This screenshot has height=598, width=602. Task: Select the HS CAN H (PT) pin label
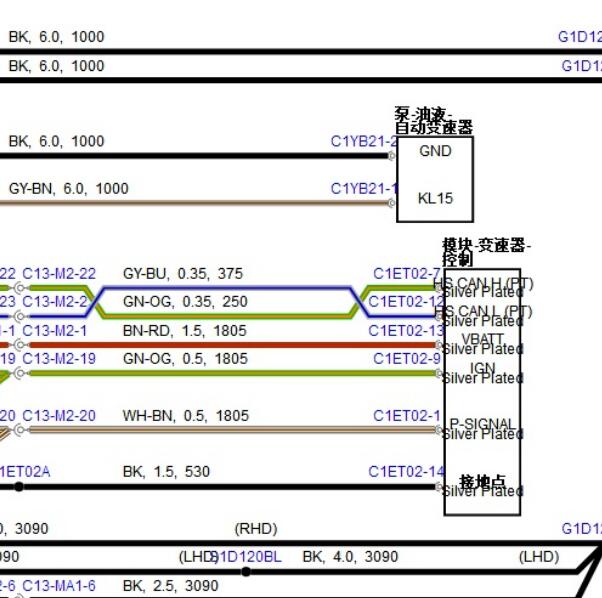(483, 283)
